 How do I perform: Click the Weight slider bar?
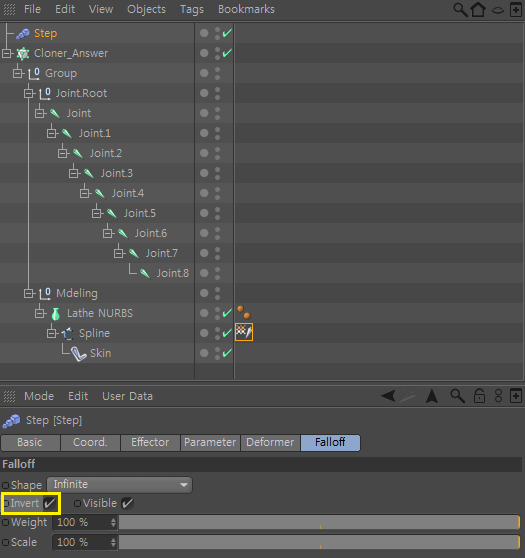(319, 522)
